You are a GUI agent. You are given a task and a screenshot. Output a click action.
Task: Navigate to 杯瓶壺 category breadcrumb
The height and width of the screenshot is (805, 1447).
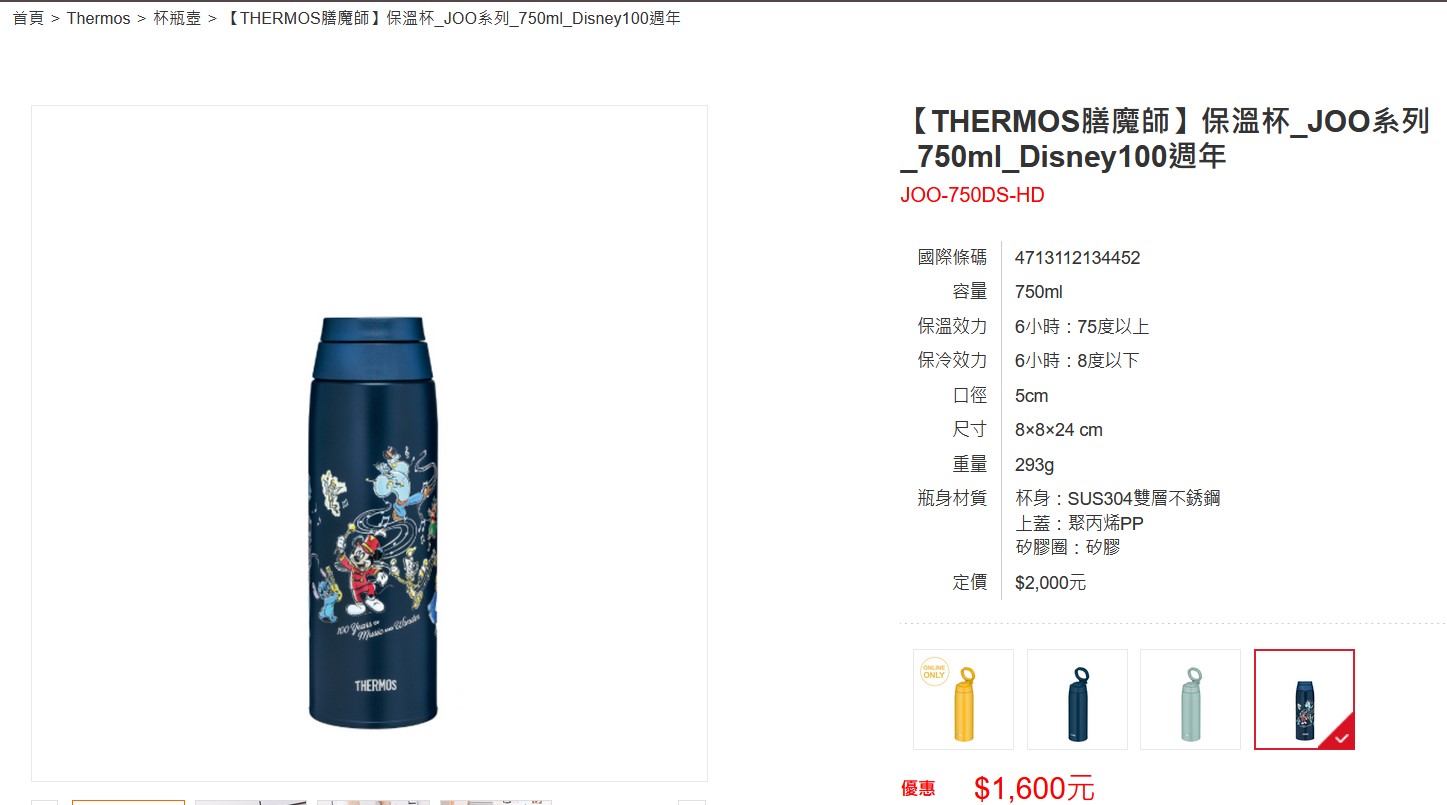click(177, 18)
